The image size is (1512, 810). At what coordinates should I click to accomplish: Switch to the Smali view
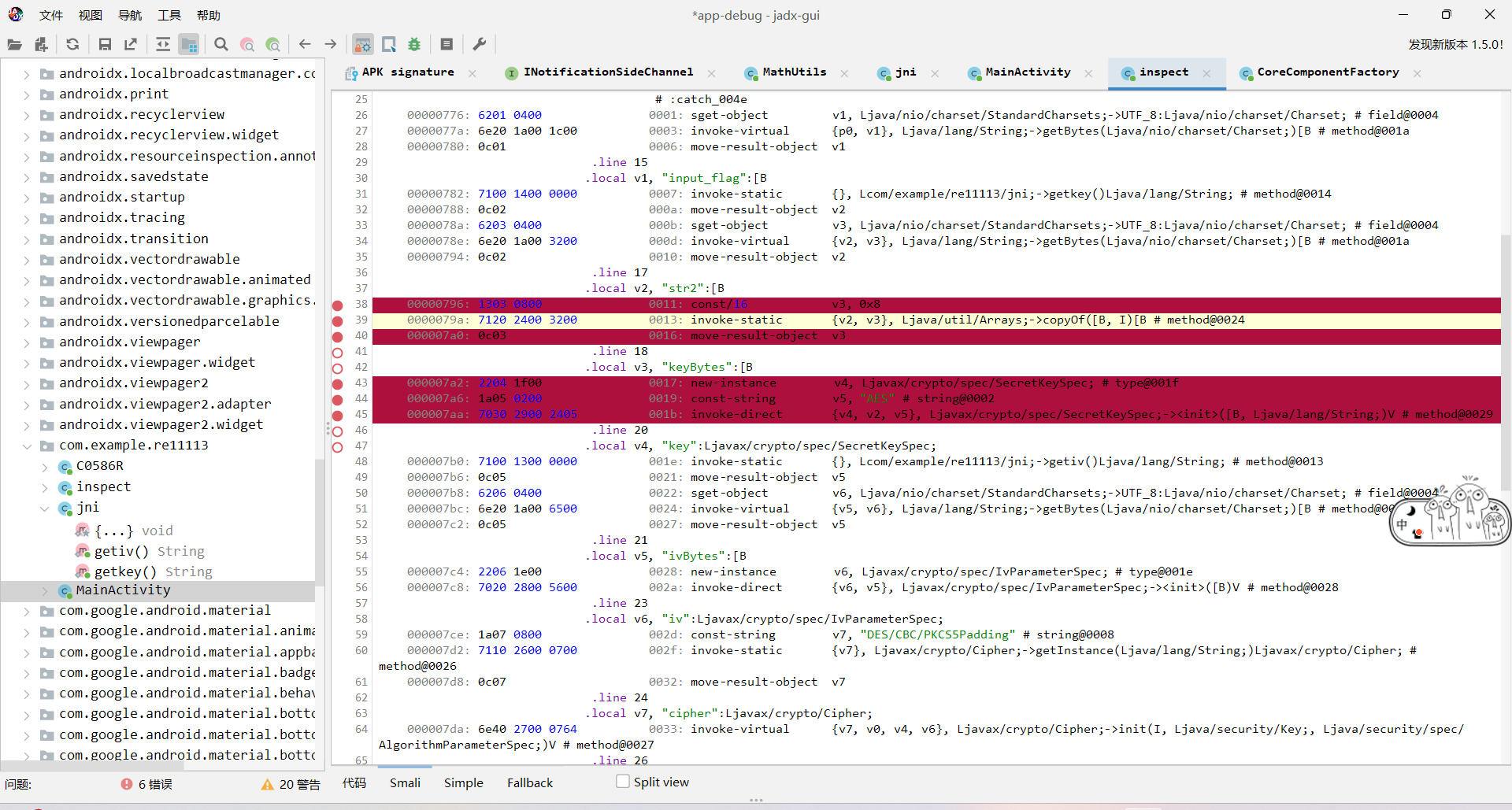click(405, 783)
